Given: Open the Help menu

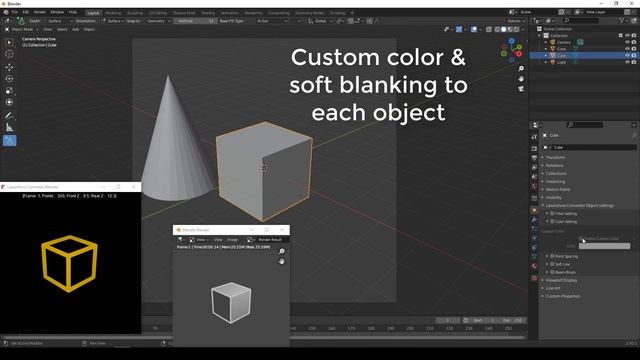Looking at the screenshot, I should 73,12.
